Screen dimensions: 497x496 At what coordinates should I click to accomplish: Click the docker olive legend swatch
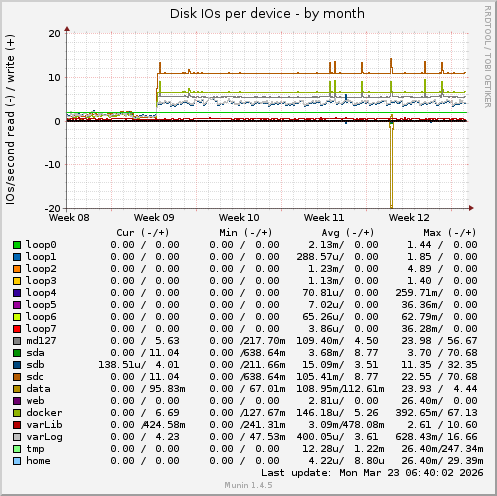point(17,413)
